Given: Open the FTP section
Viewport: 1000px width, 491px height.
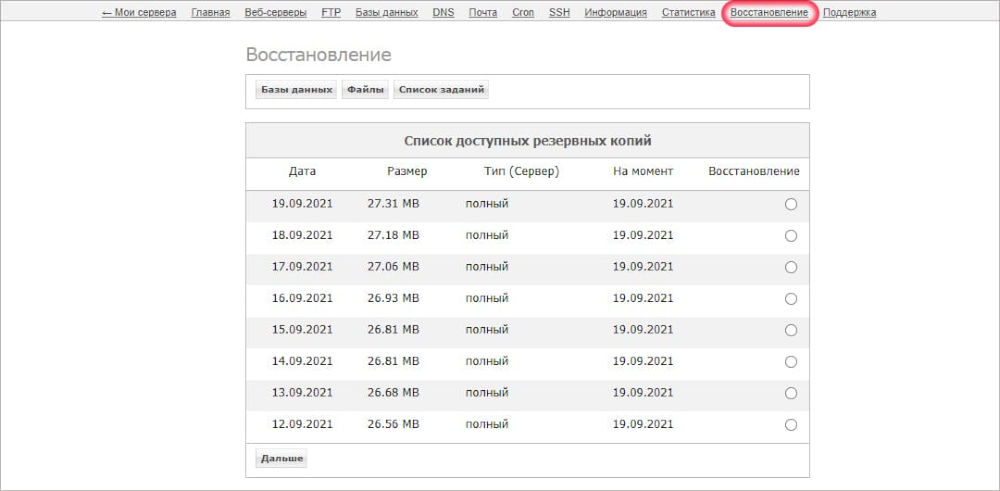Looking at the screenshot, I should pyautogui.click(x=331, y=12).
